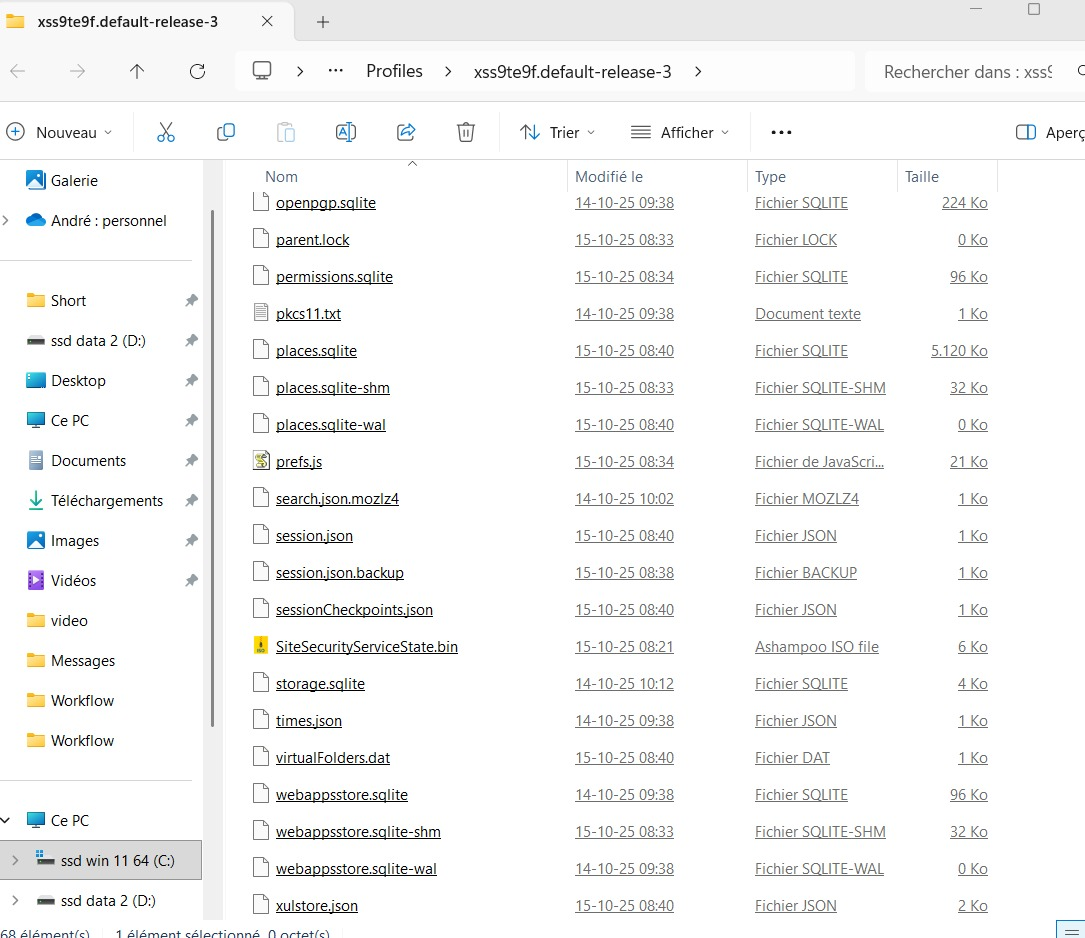Add a new tab with plus button
This screenshot has width=1085, height=938.
(323, 22)
